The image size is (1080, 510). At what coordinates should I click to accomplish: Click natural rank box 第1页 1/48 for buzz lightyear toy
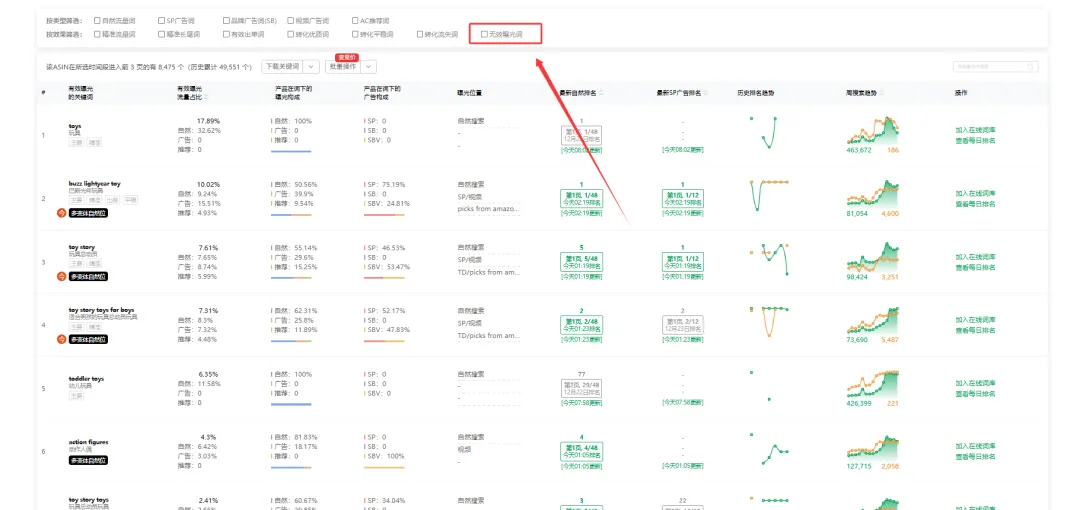point(581,198)
